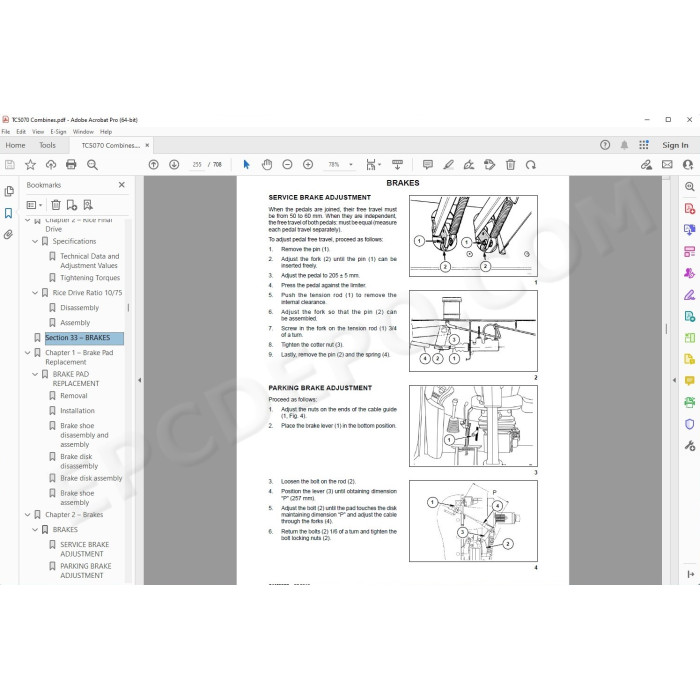Collapse Chapter 2 – Brakes bookmark
This screenshot has height=700, width=700.
point(28,515)
